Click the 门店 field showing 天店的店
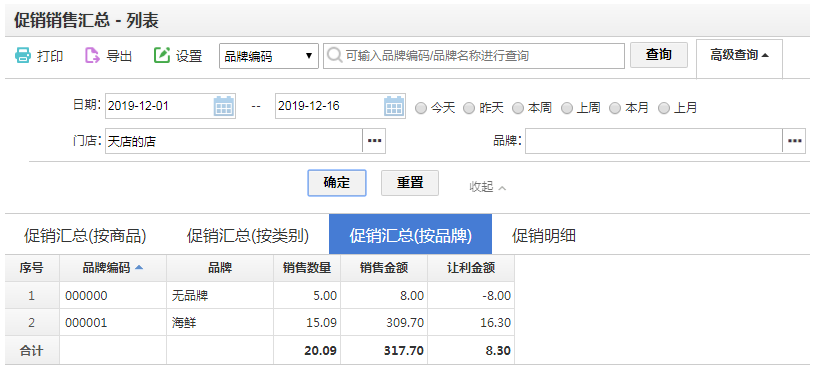The width and height of the screenshot is (822, 370). pyautogui.click(x=234, y=141)
